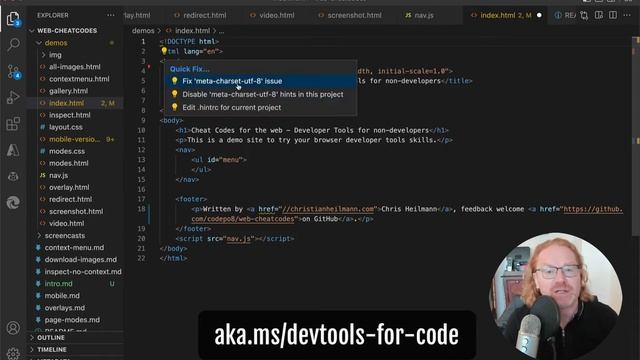Open gallery.html in explorer
Image resolution: width=640 pixels, height=360 pixels.
coord(68,91)
